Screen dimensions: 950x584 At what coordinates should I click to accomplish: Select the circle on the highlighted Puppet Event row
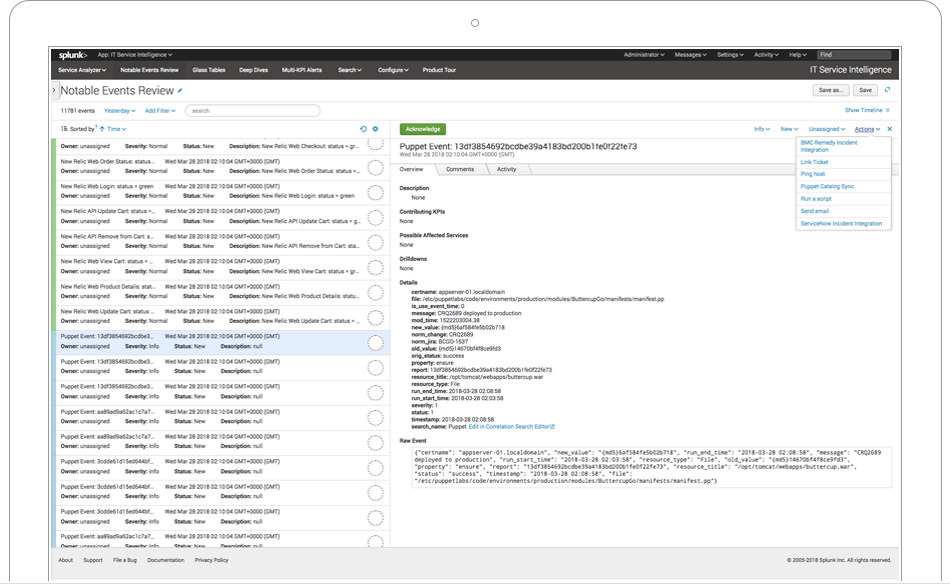[x=376, y=343]
